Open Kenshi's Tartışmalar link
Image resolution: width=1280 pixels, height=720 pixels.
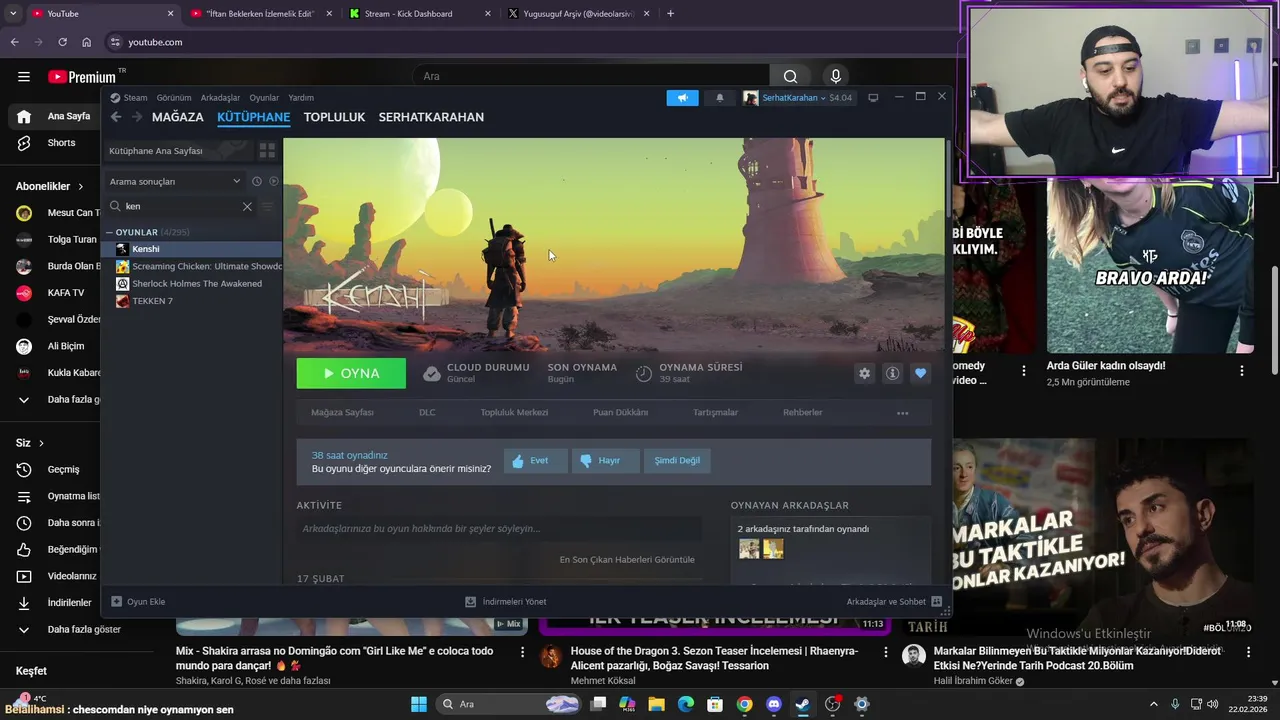click(715, 413)
